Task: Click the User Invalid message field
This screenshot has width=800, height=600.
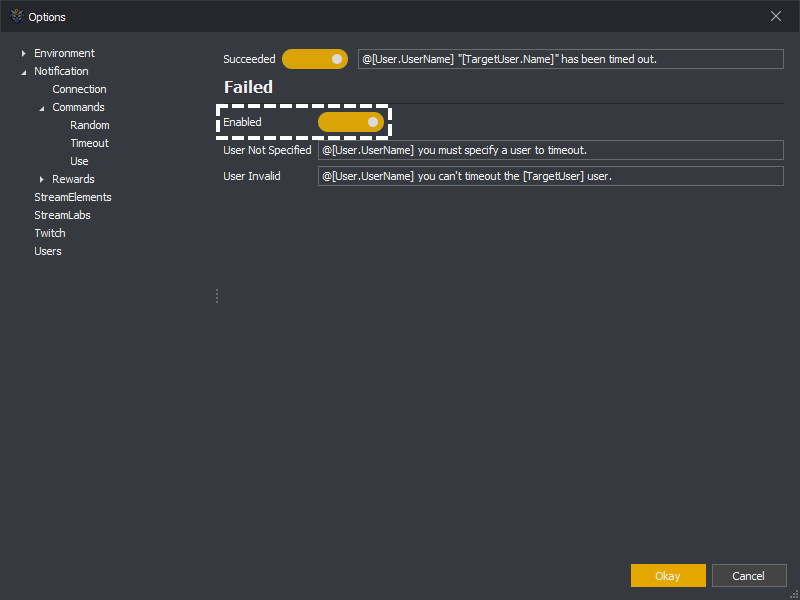Action: click(551, 176)
